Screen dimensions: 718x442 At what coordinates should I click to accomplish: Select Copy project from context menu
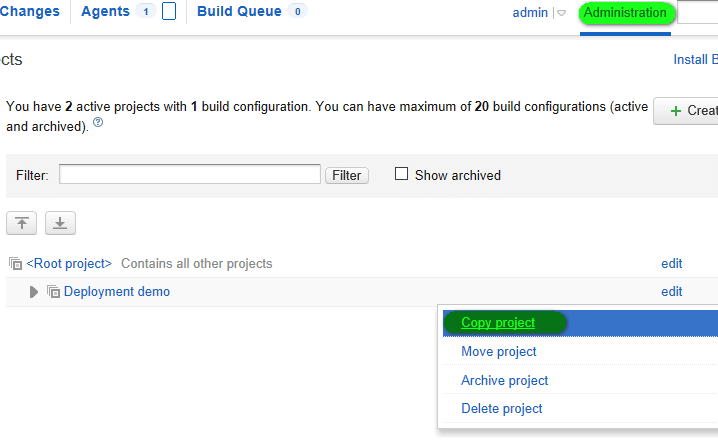point(498,323)
